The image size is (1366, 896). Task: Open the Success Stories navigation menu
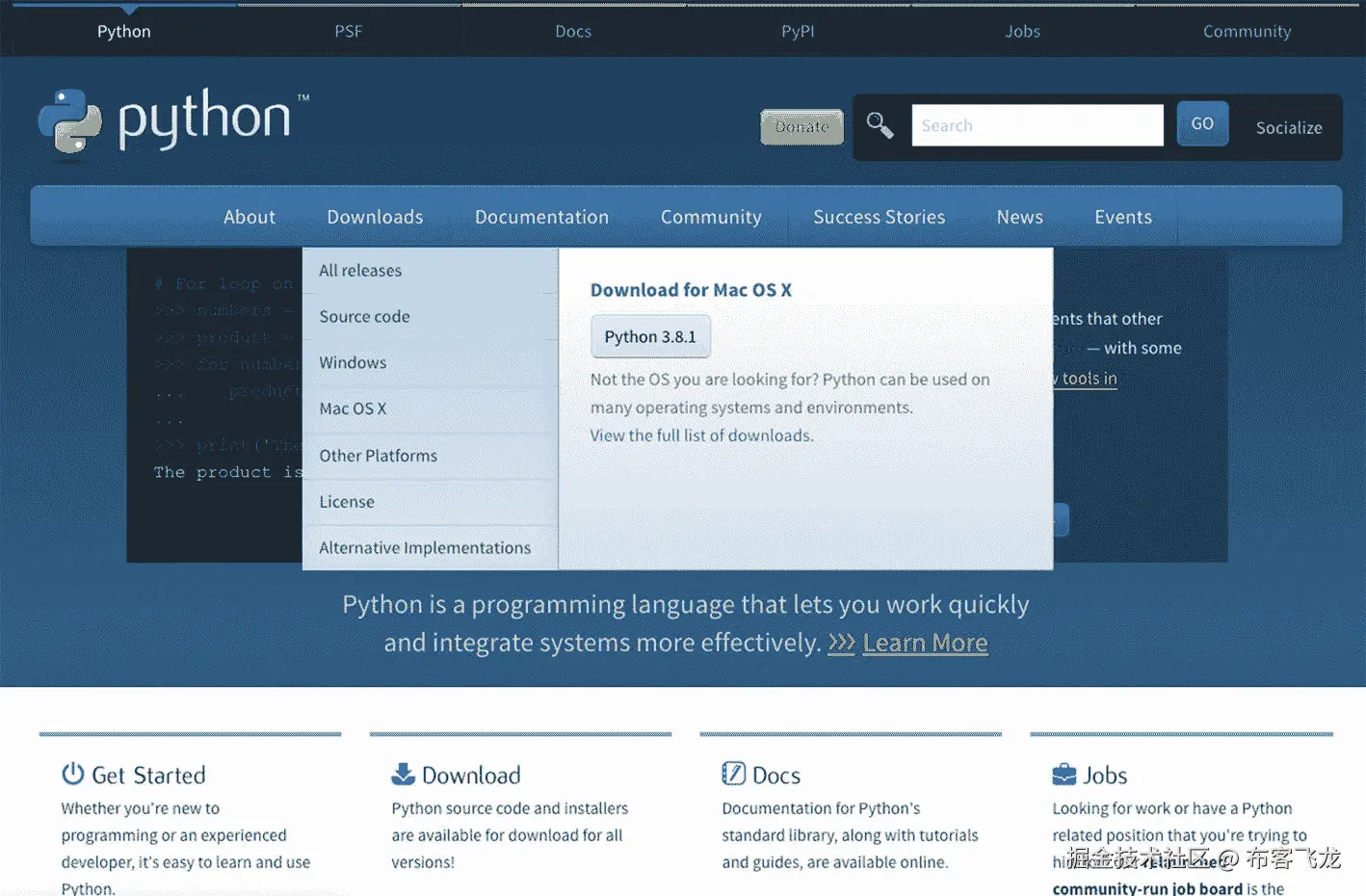879,217
